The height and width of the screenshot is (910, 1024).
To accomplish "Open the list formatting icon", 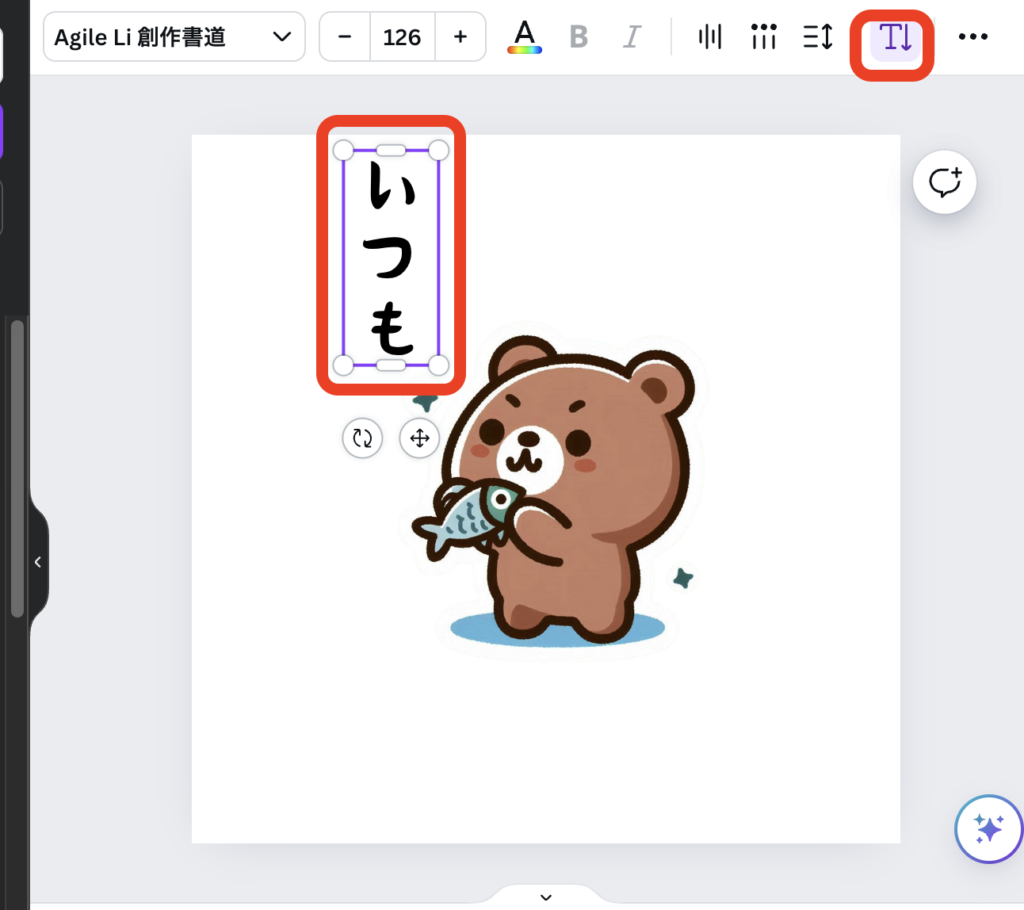I will (764, 38).
